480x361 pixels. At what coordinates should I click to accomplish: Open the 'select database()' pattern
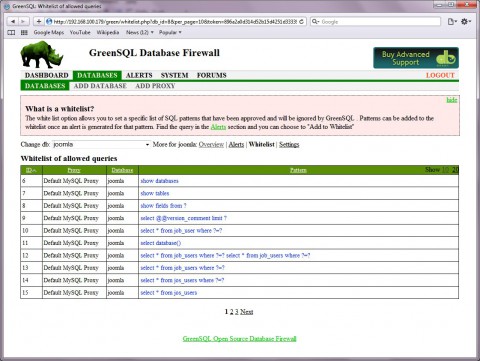161,243
